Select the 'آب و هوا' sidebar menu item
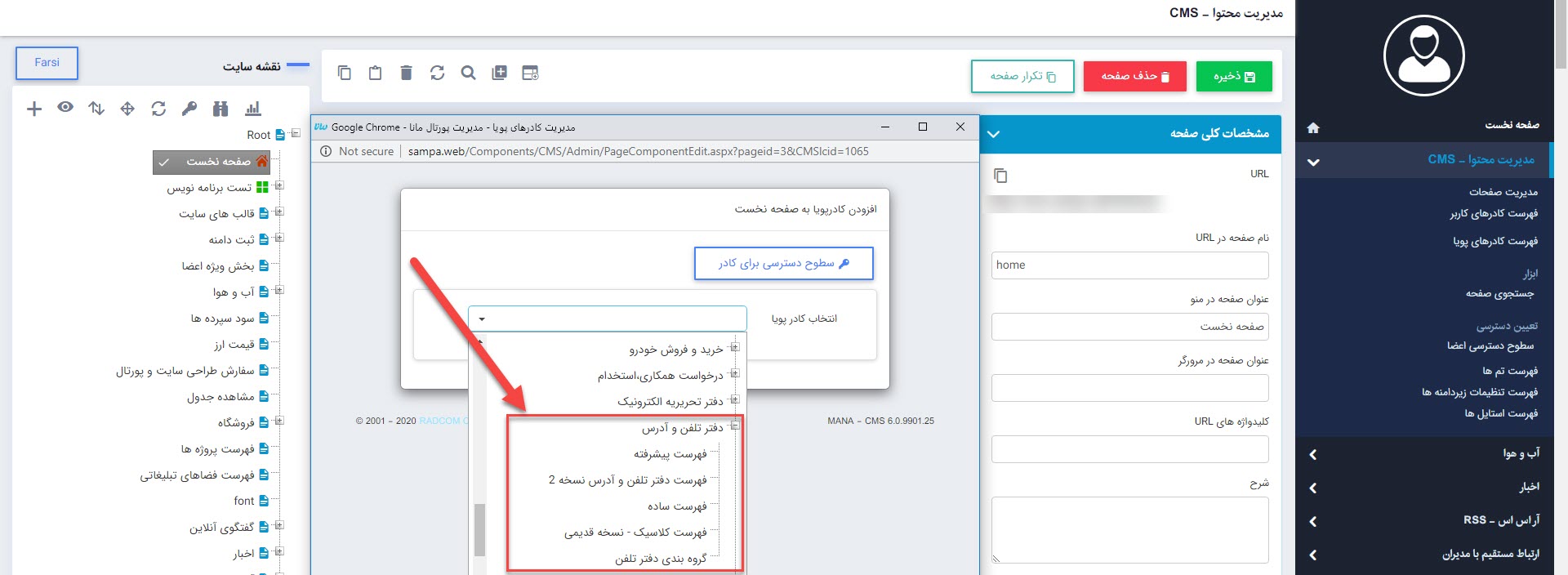This screenshot has width=1568, height=575. (x=1521, y=453)
